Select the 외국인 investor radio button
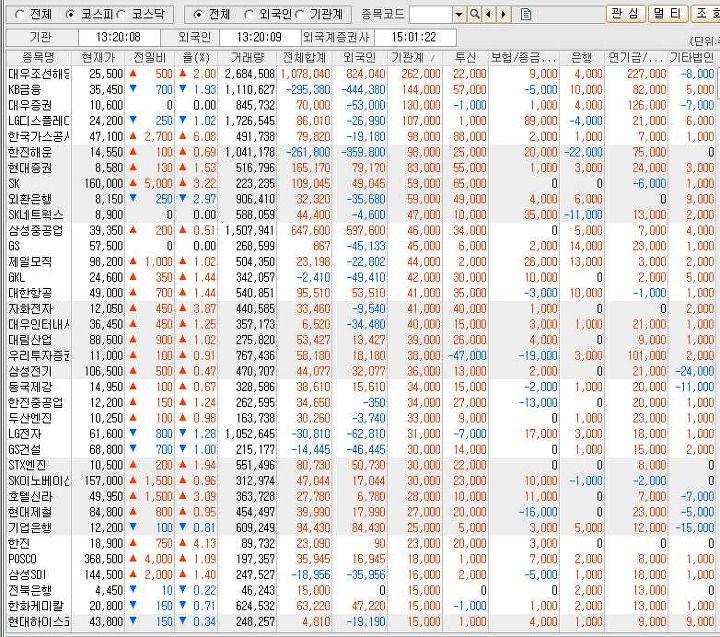The width and height of the screenshot is (720, 637). [248, 15]
